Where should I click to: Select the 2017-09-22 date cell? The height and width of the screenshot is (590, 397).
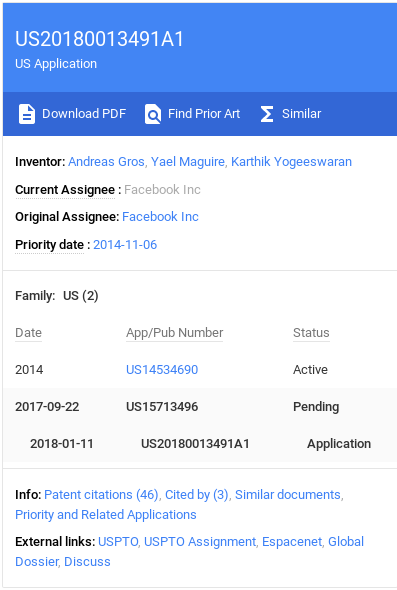pos(47,407)
